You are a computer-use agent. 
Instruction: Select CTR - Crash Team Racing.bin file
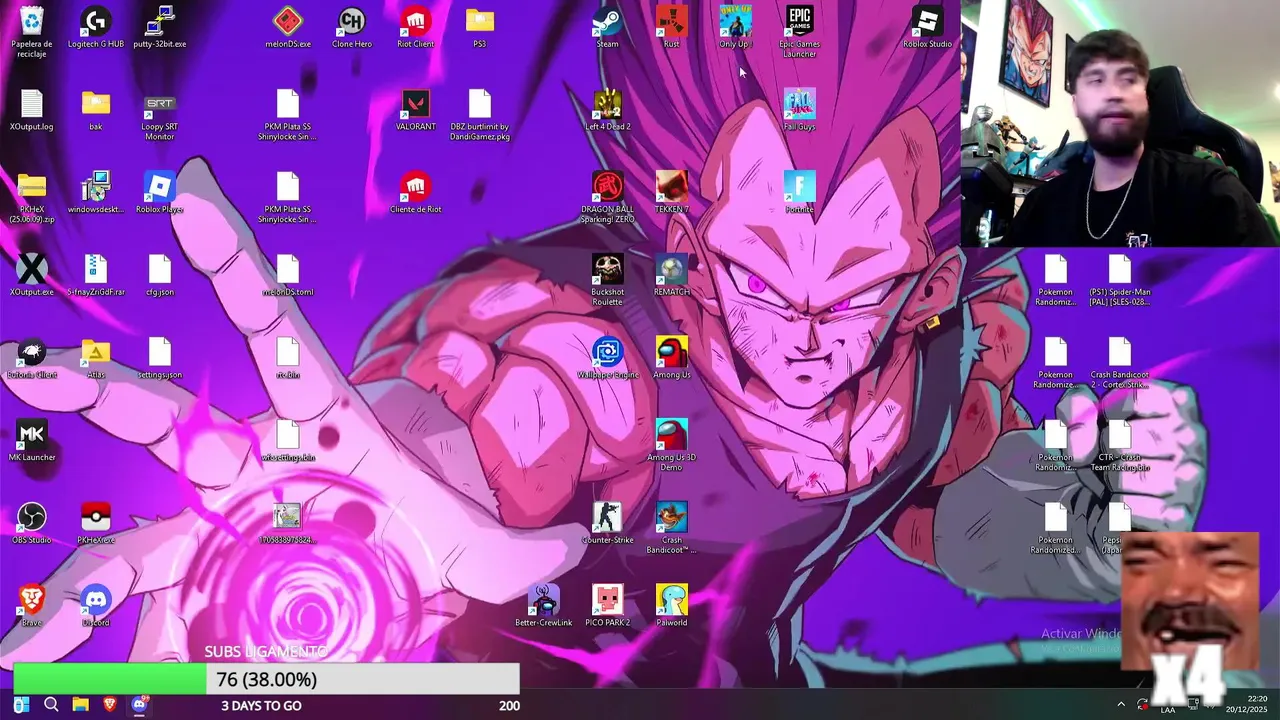pos(1120,446)
